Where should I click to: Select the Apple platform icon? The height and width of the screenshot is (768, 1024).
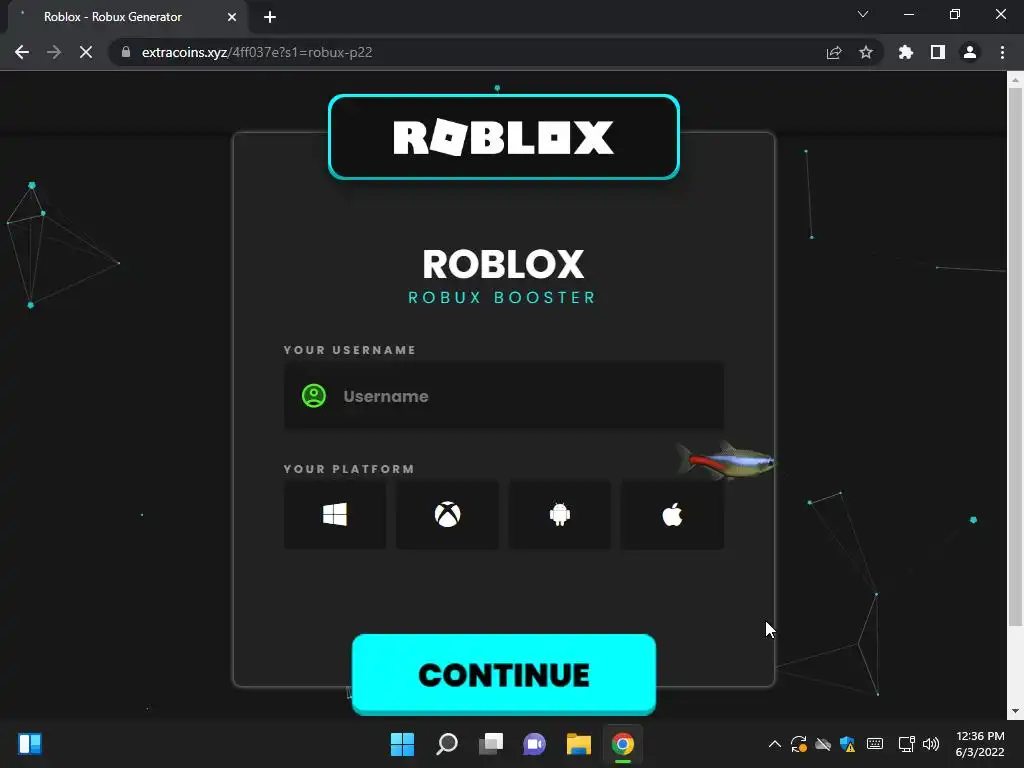point(672,515)
